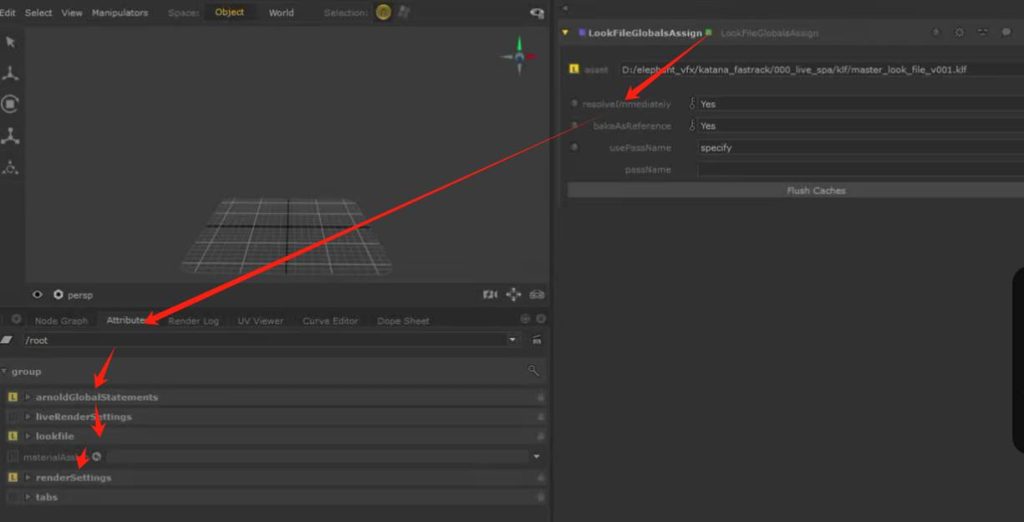This screenshot has width=1024, height=522.
Task: Expand the renderSettings attribute group
Action: [27, 477]
